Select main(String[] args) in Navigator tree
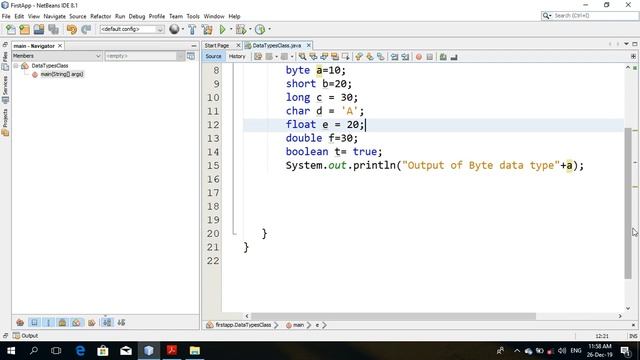This screenshot has height=360, width=640. coord(62,74)
